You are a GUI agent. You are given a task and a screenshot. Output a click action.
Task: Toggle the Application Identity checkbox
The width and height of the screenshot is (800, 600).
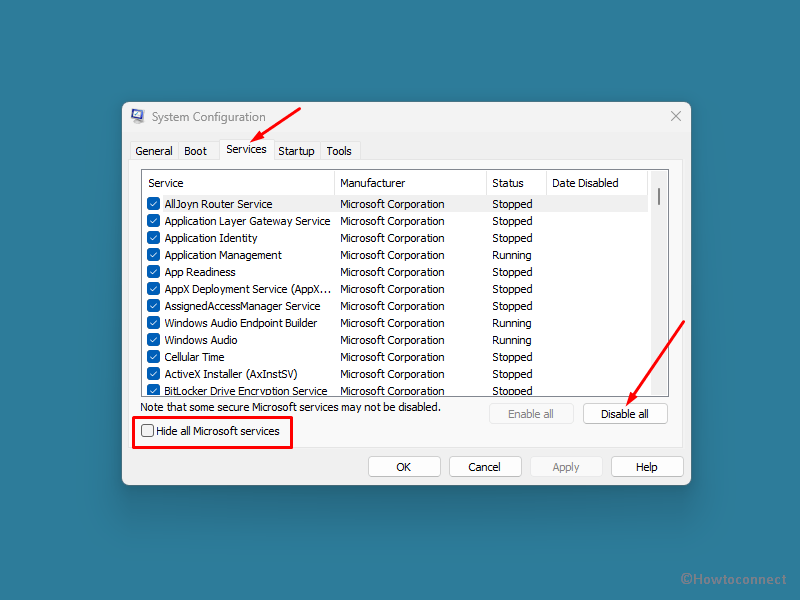(x=153, y=238)
